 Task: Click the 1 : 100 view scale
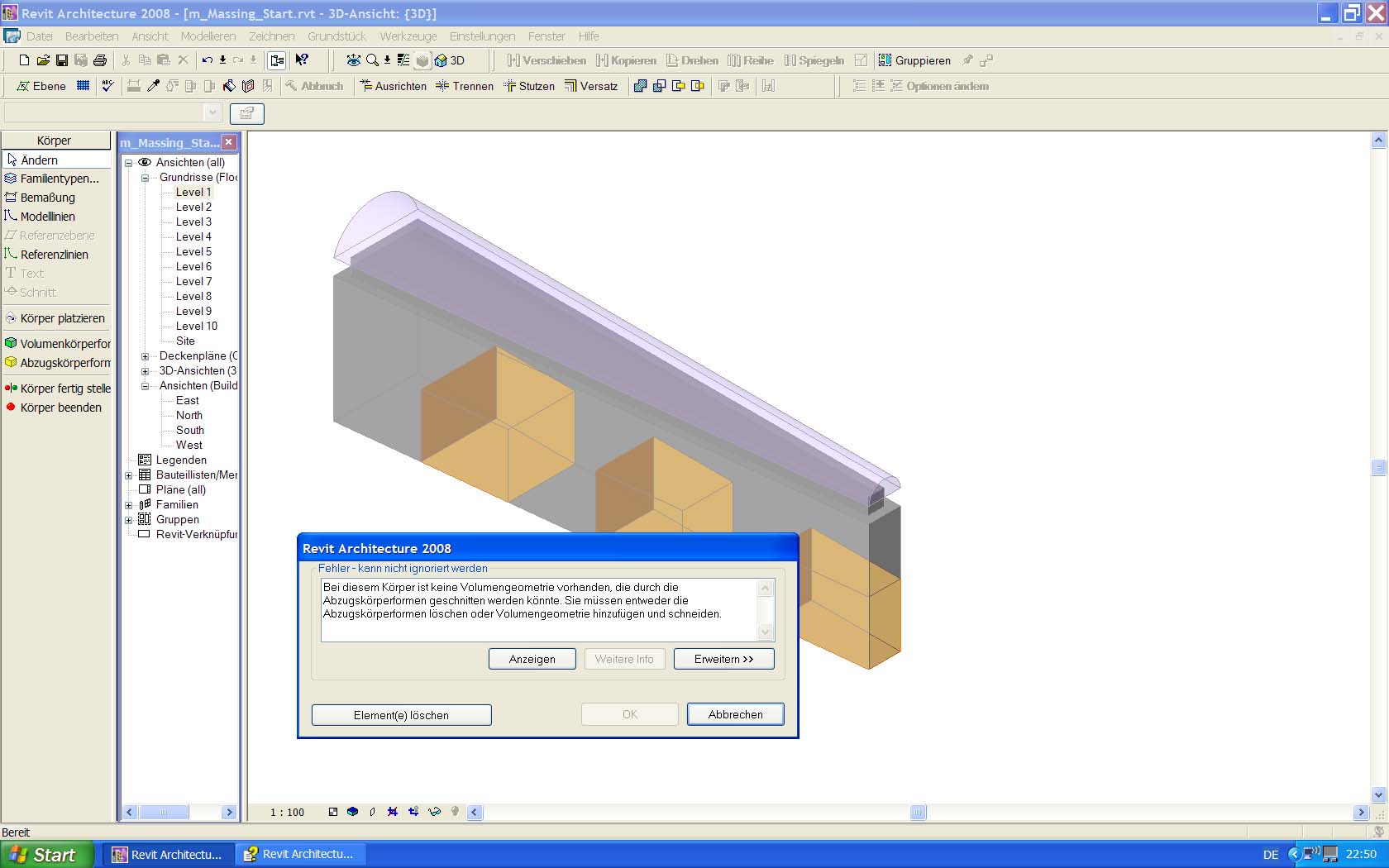pyautogui.click(x=287, y=813)
